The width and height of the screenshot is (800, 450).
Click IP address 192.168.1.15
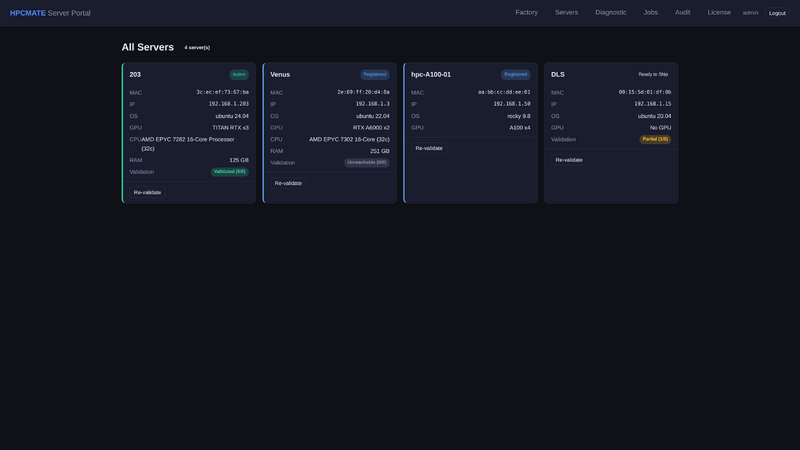[x=653, y=104]
